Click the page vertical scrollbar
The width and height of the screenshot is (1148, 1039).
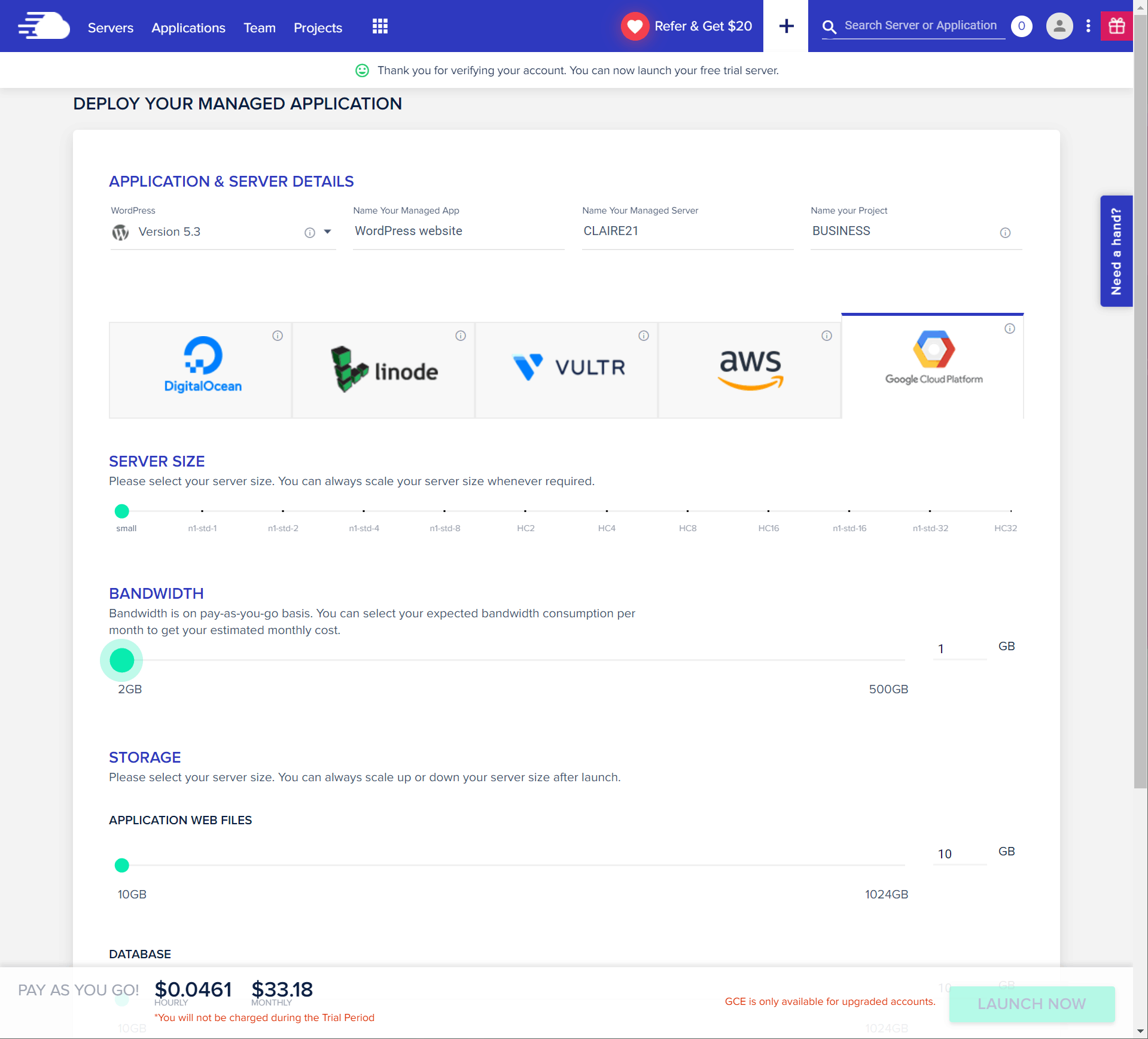[1140, 401]
